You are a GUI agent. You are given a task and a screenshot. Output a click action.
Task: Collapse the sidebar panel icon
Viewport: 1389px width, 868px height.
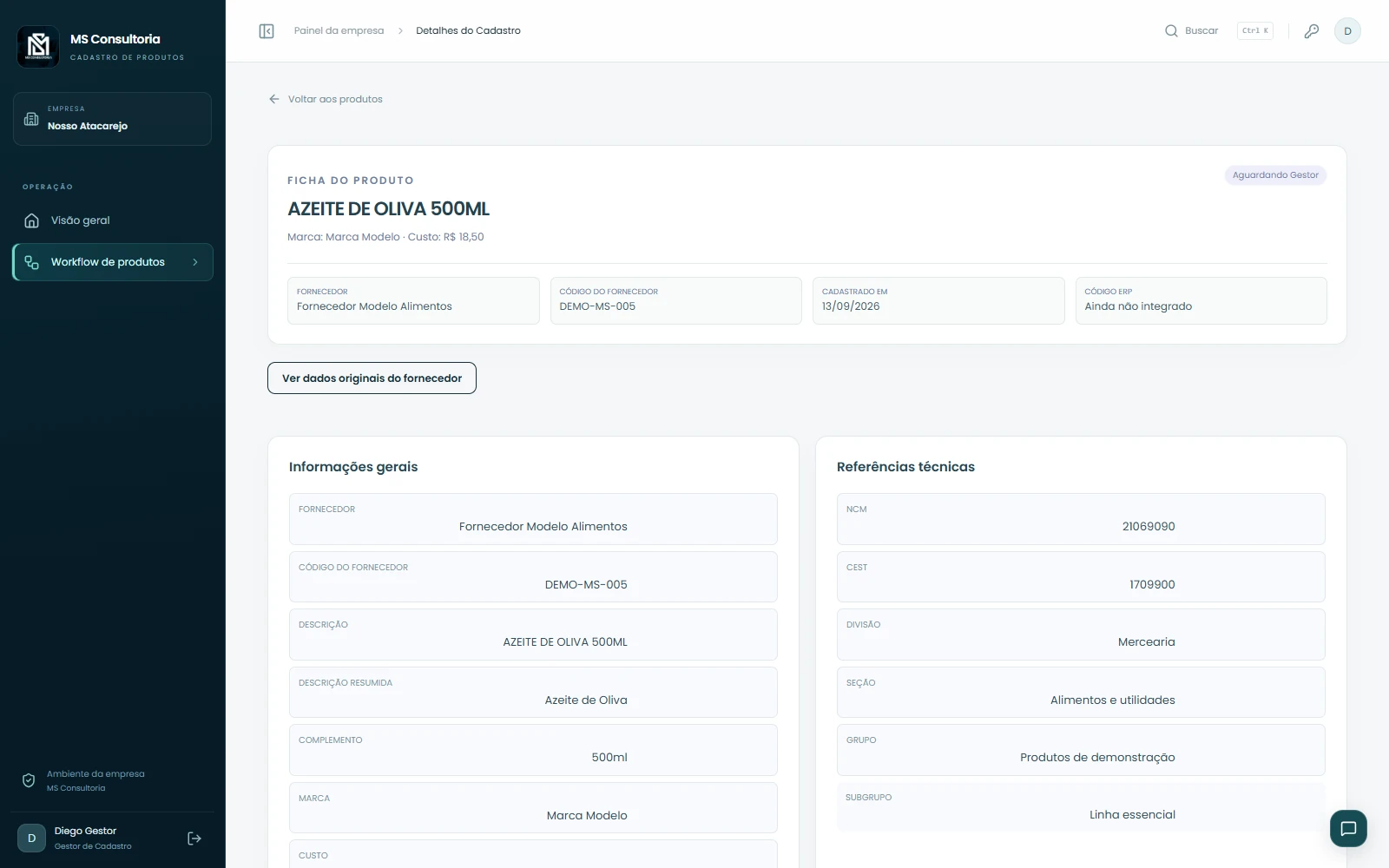coord(267,31)
